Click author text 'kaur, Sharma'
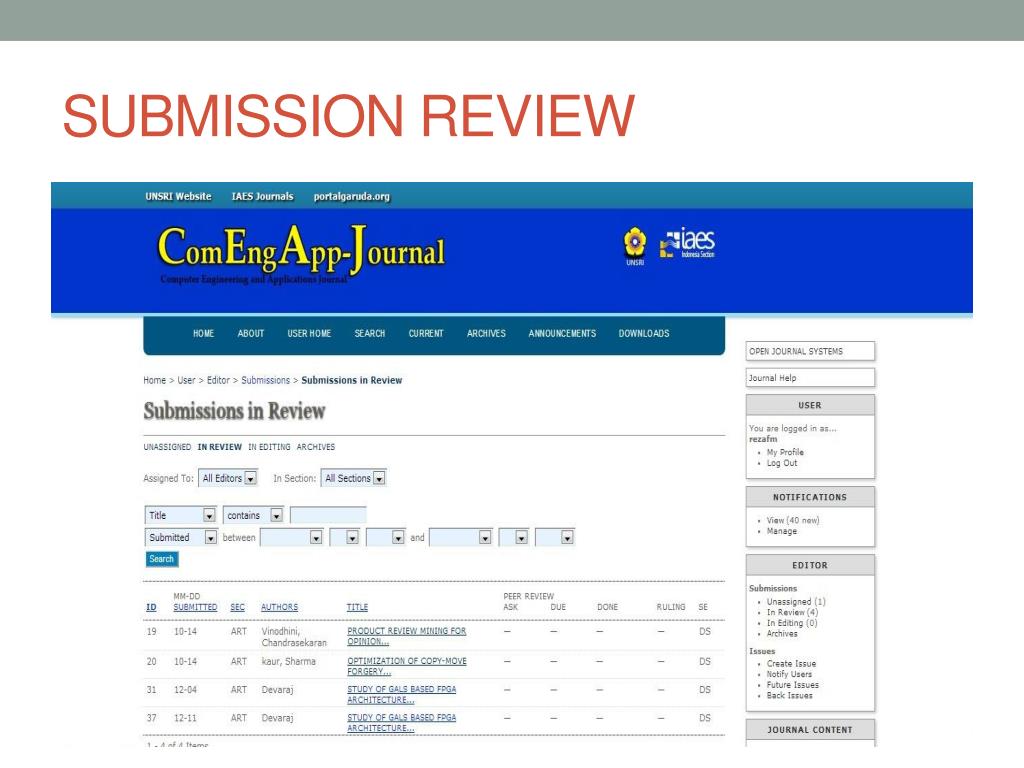This screenshot has width=1024, height=768. coord(289,662)
